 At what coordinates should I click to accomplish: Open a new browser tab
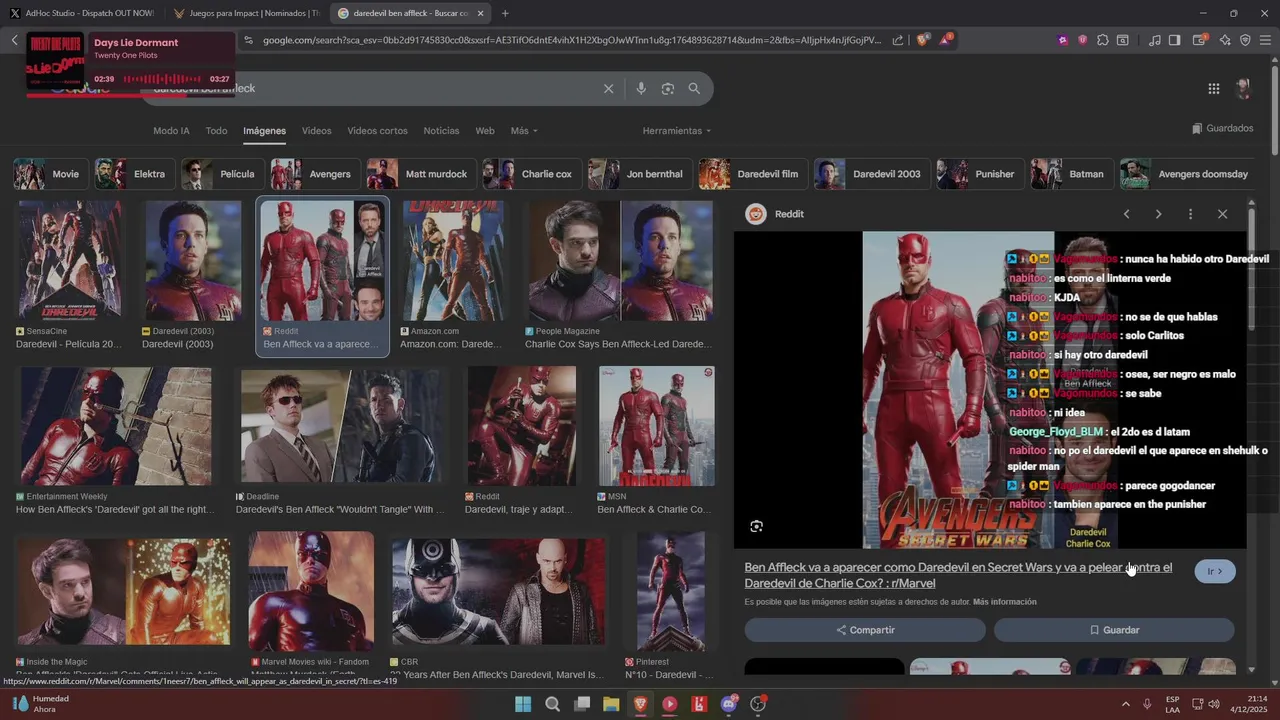pos(505,13)
